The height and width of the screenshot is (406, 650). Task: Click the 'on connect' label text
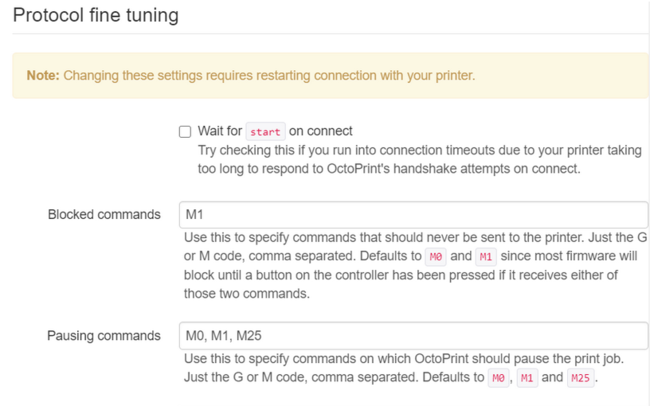pos(320,131)
